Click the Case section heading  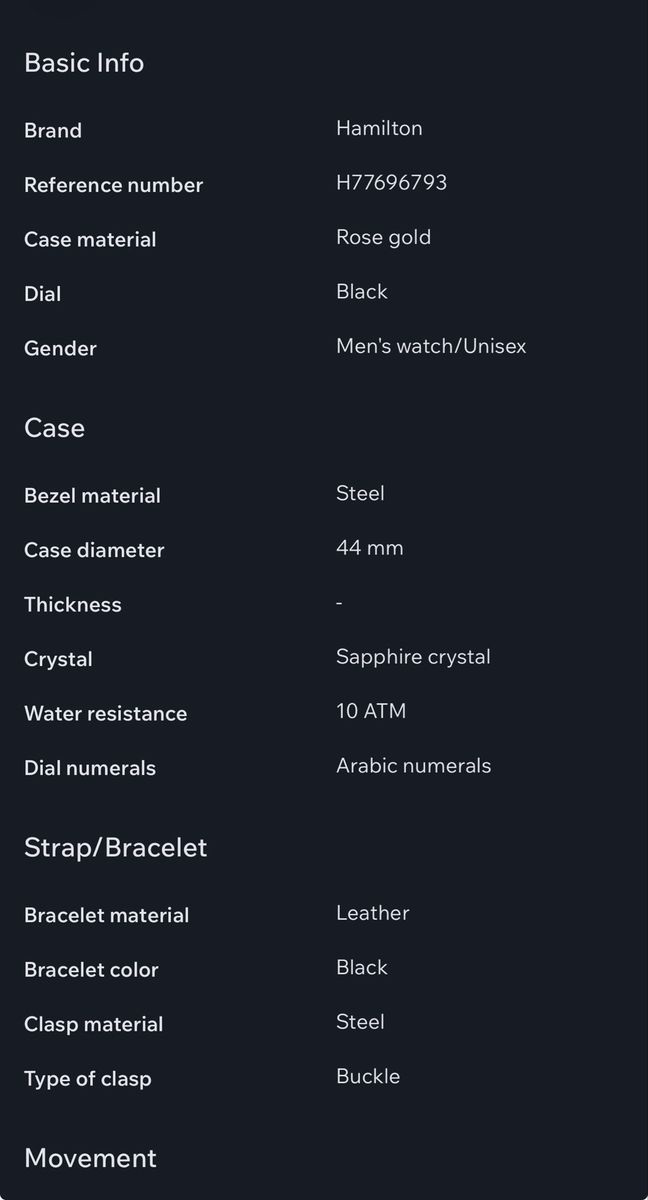point(54,428)
